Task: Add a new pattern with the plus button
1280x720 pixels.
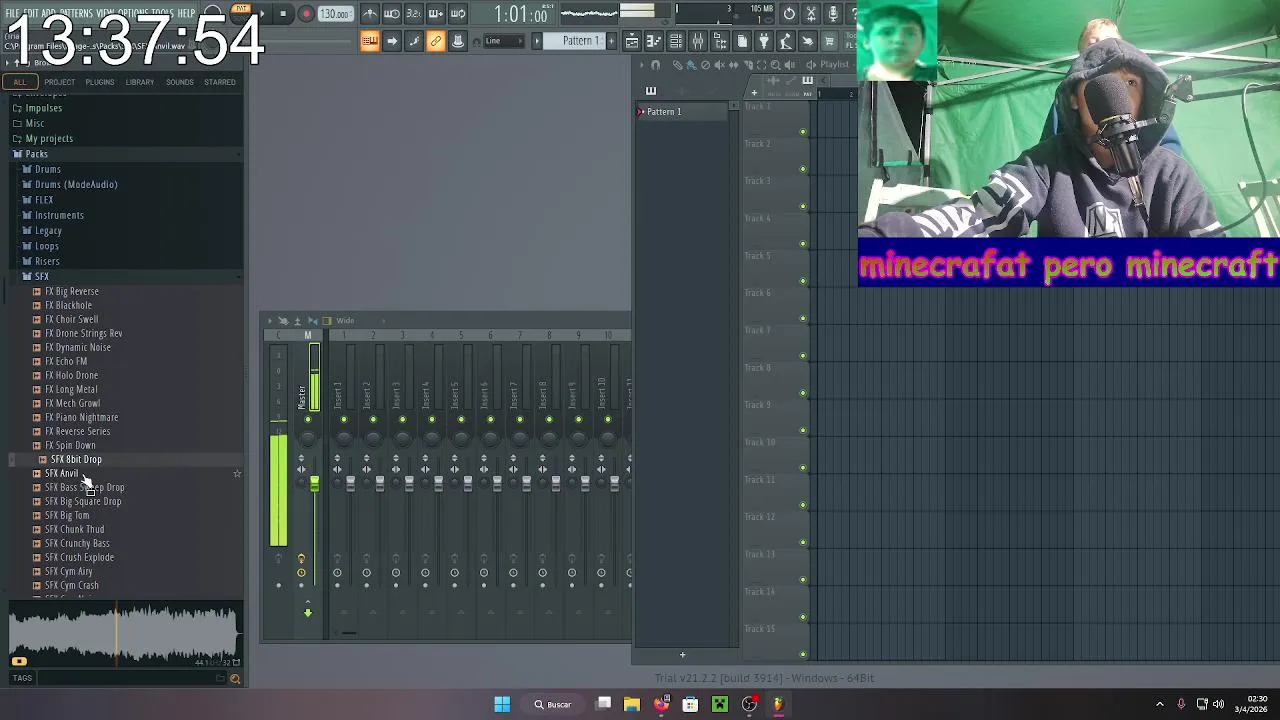Action: pos(612,41)
